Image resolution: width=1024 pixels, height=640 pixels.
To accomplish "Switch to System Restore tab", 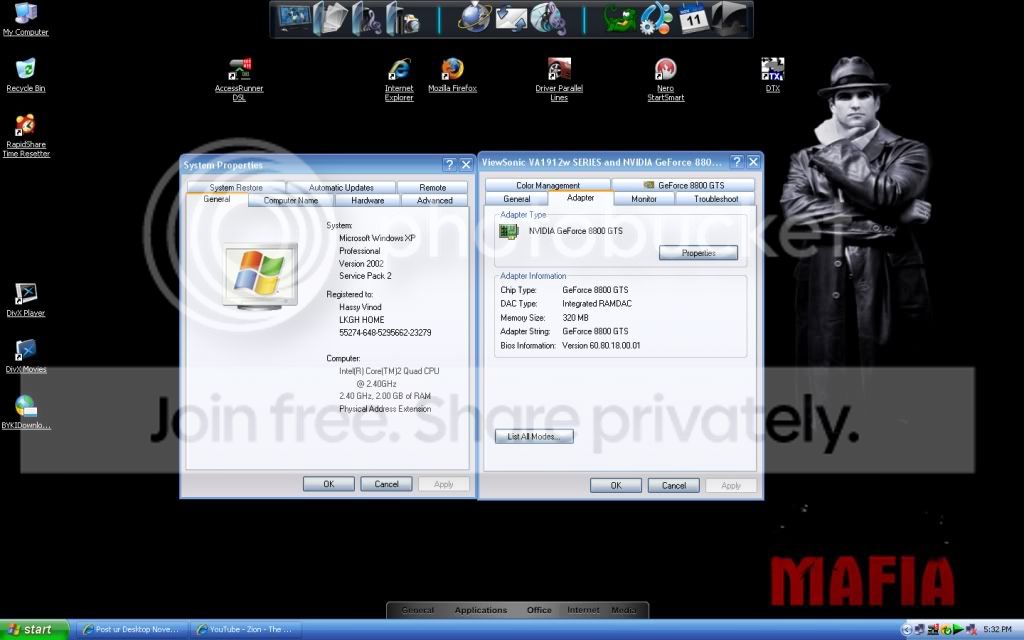I will tap(236, 187).
